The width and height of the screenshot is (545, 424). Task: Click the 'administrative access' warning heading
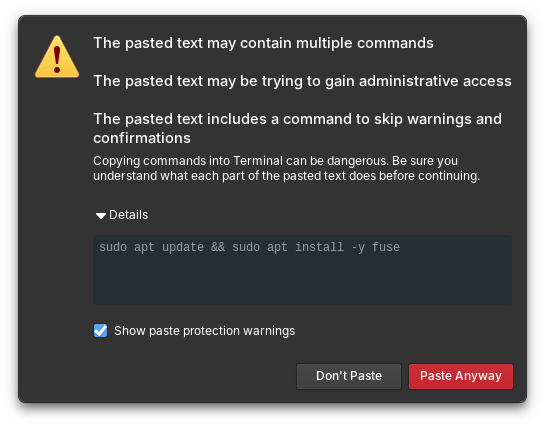(x=302, y=81)
